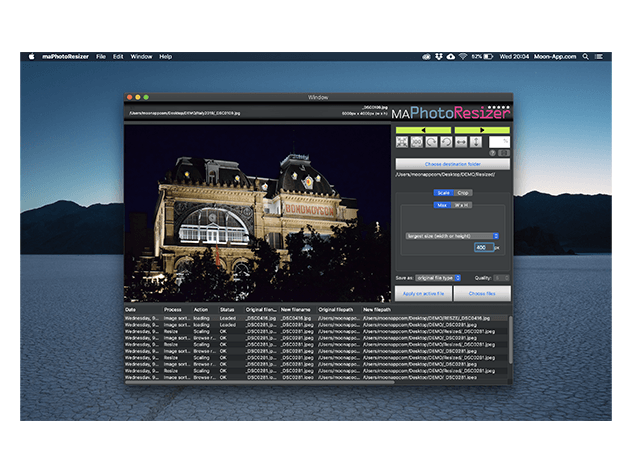Flip image horizontally with arrow icon

[x=461, y=143]
